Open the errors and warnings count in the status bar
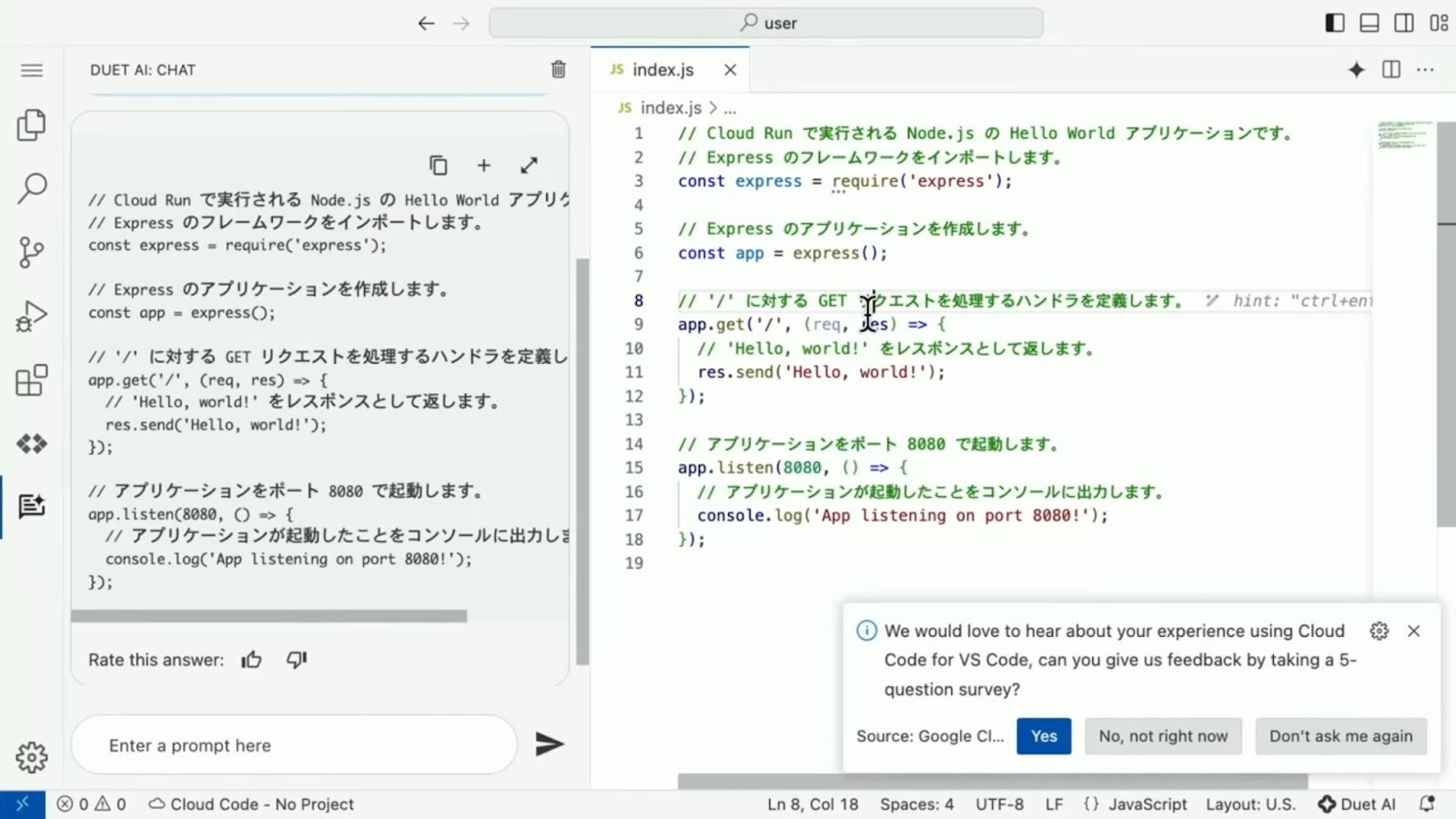Screen dimensions: 1456x819 (92, 804)
